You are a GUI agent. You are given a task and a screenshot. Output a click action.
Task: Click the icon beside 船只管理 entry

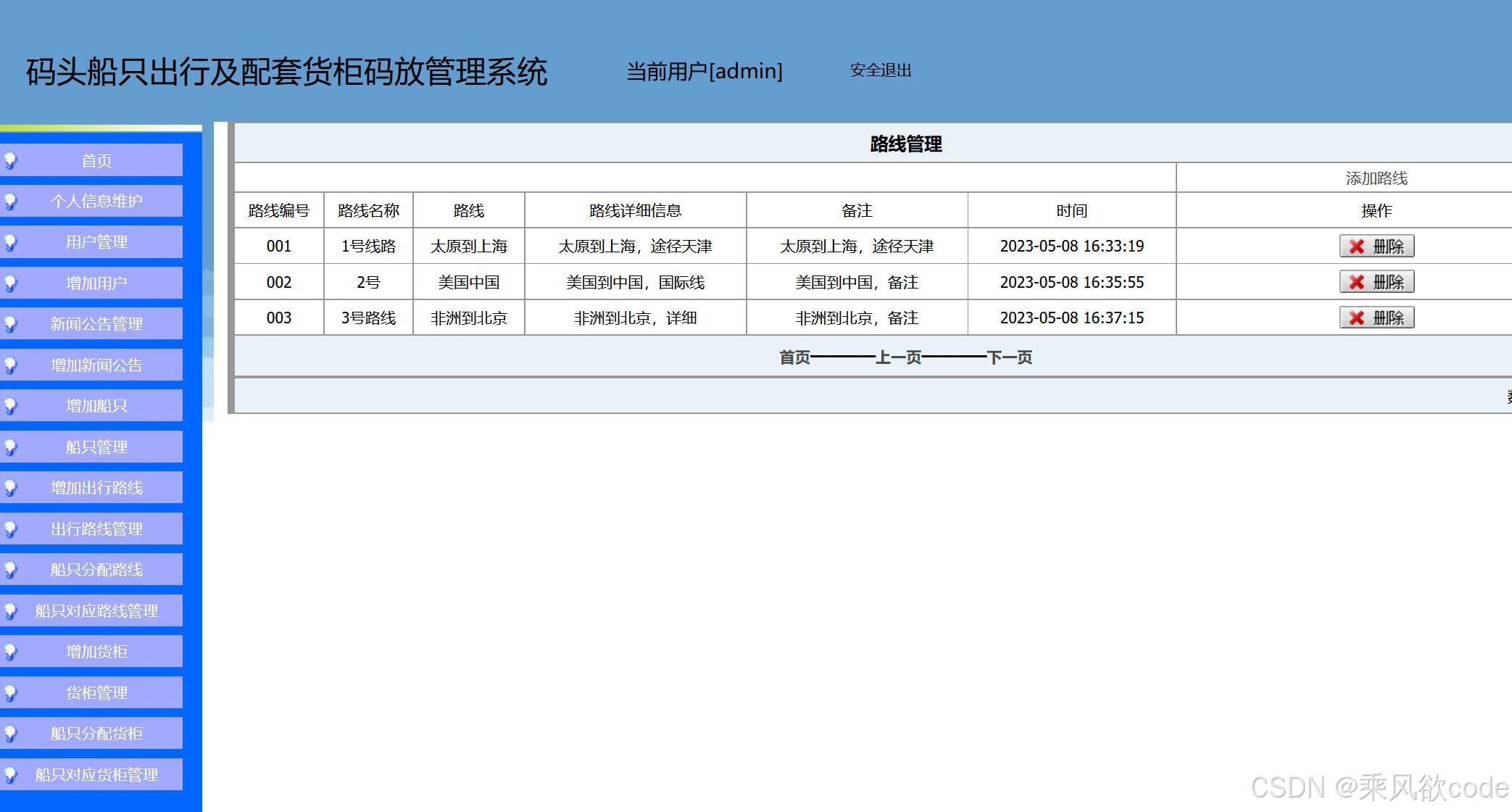pos(10,447)
